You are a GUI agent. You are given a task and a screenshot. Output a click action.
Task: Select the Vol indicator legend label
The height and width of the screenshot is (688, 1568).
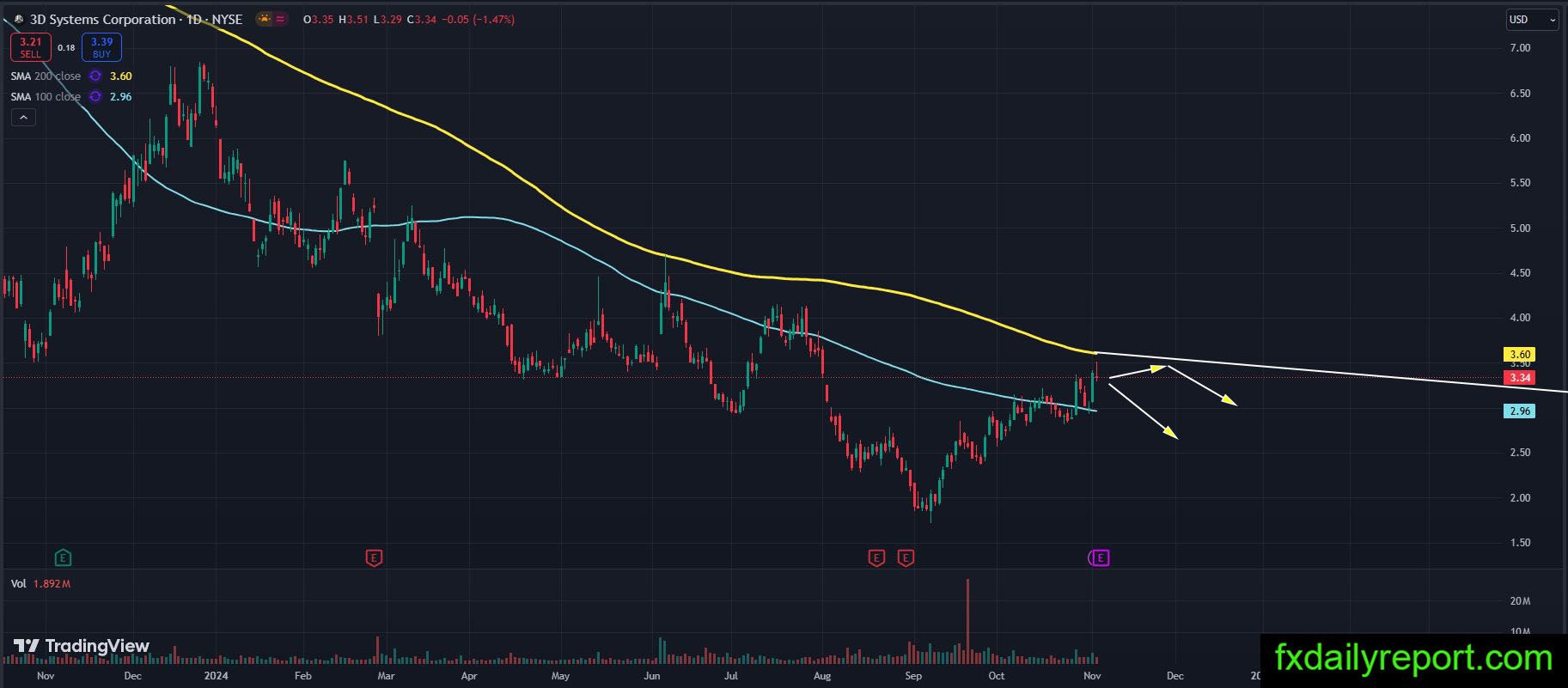coord(18,584)
